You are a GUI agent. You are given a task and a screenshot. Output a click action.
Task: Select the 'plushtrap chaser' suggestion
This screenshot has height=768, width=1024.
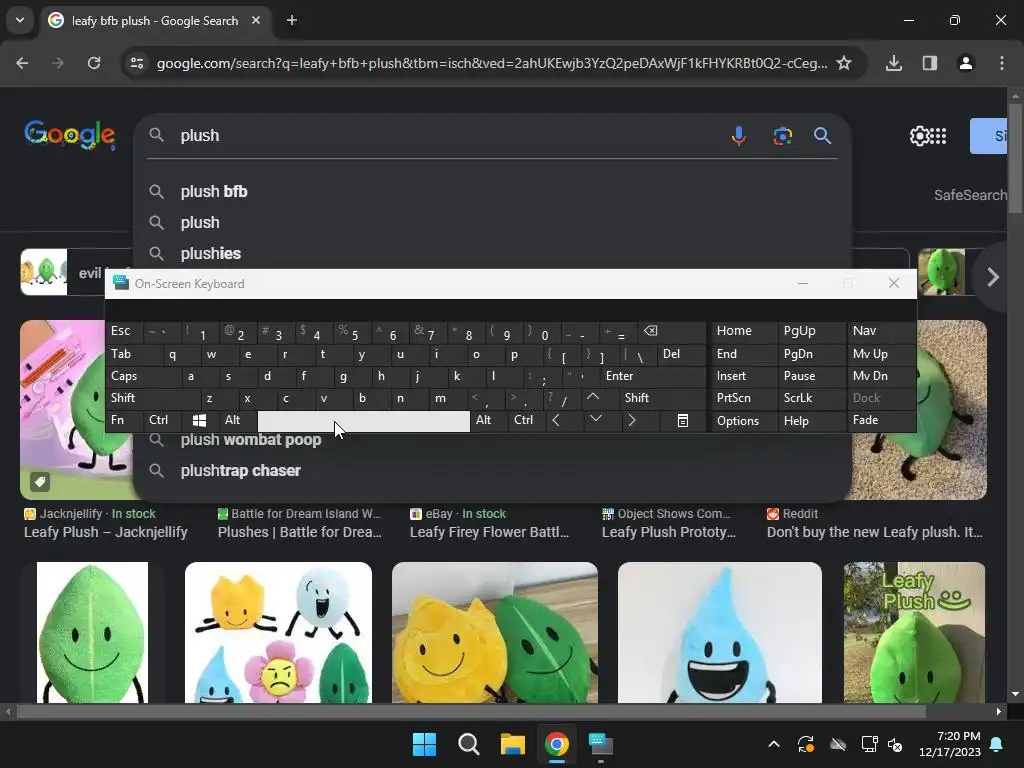(x=492, y=471)
